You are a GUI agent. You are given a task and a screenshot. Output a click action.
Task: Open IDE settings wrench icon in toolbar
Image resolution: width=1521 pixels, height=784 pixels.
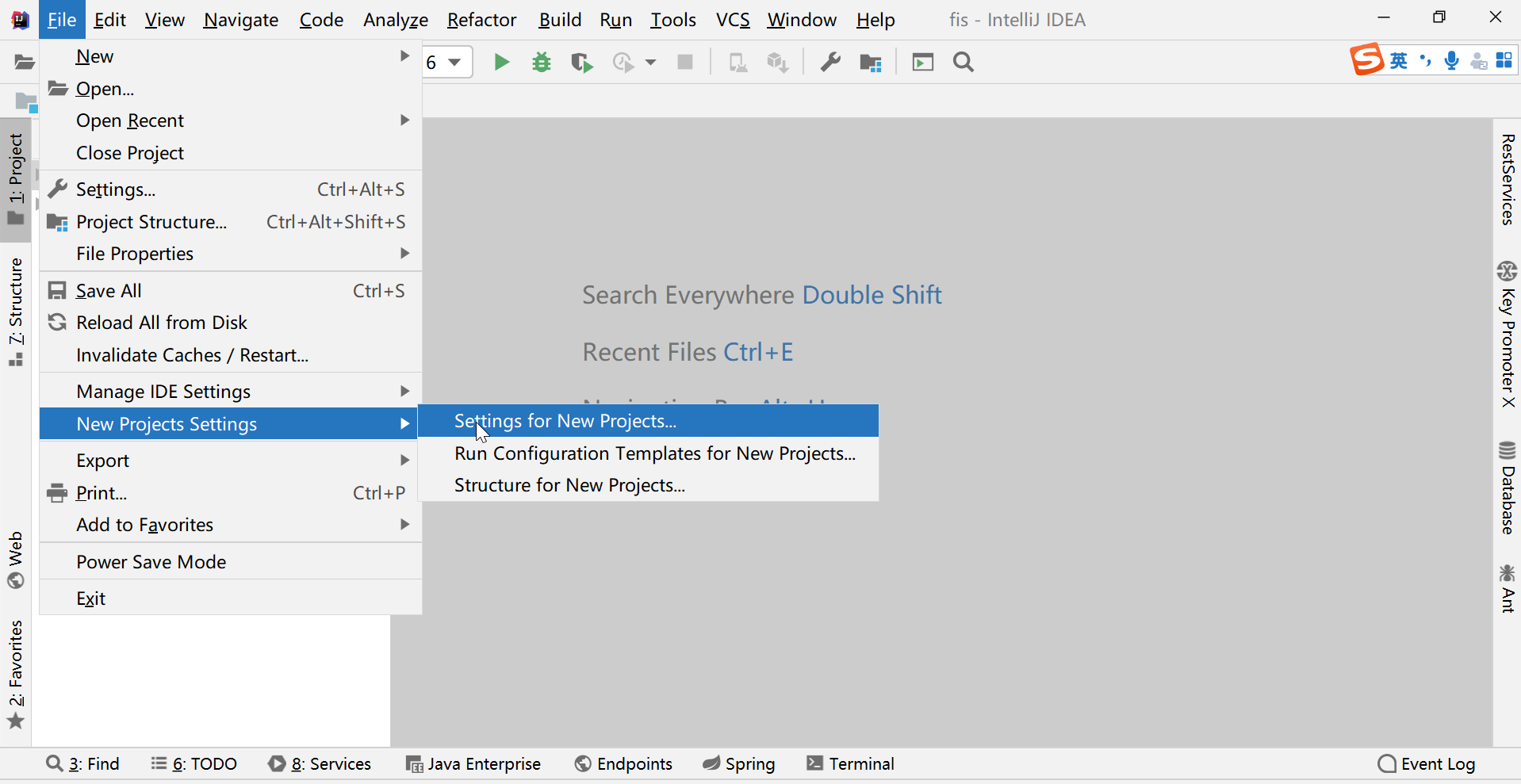(x=830, y=62)
